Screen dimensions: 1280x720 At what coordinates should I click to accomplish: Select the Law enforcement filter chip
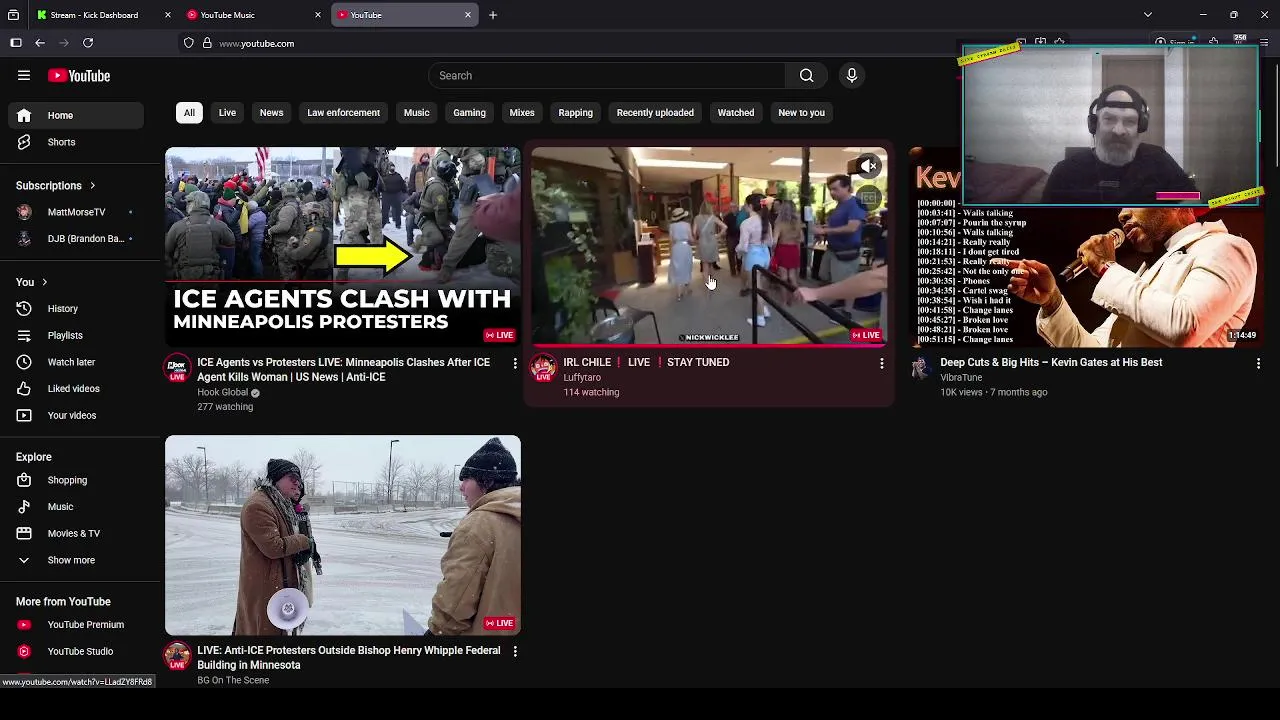[343, 113]
